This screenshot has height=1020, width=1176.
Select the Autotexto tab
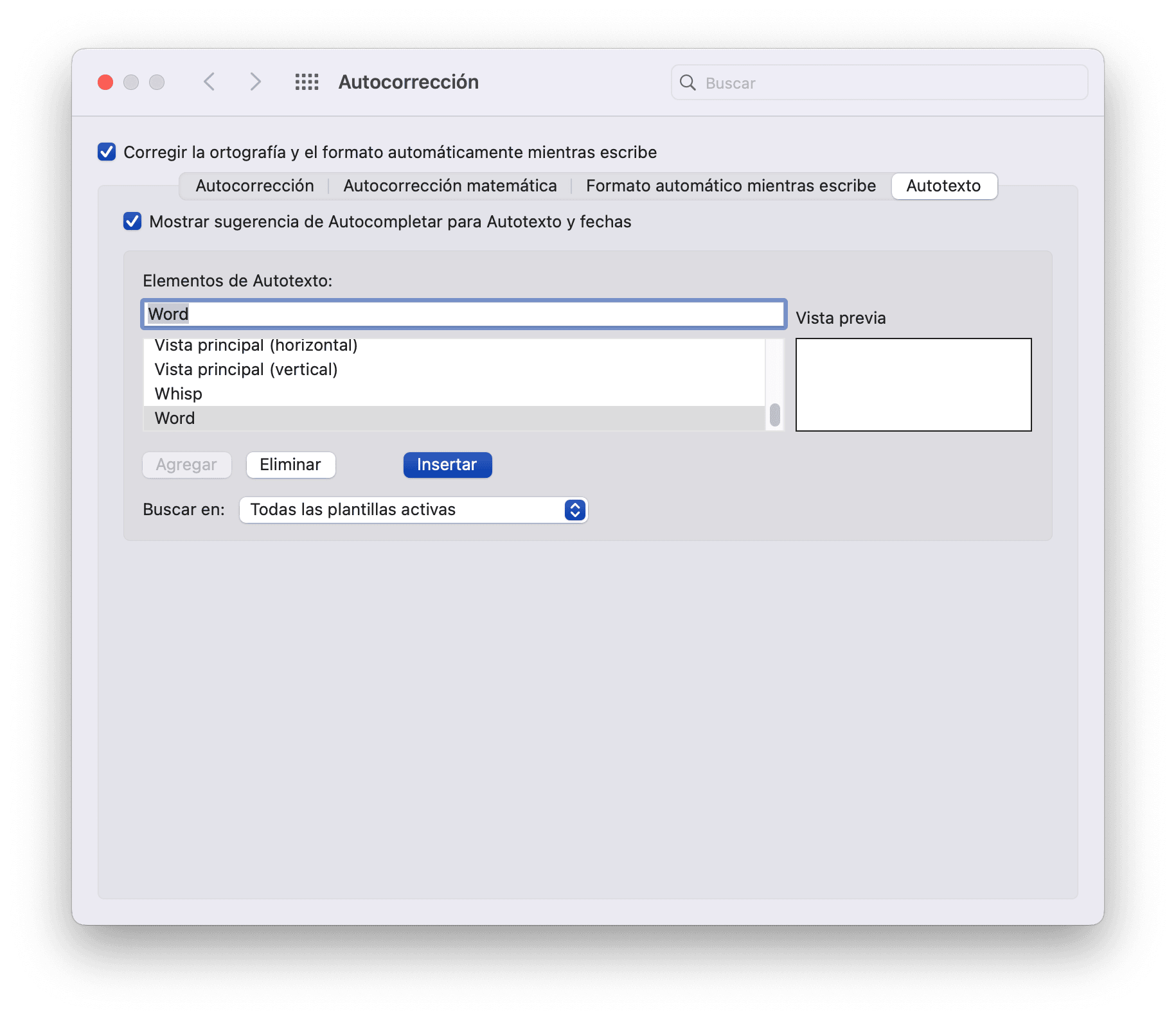(x=944, y=186)
